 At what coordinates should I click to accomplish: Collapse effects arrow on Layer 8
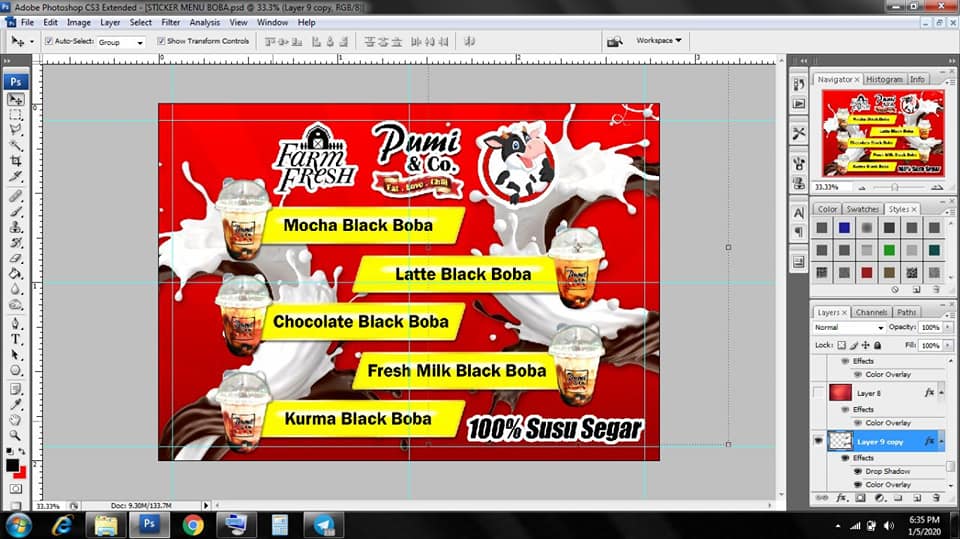941,393
